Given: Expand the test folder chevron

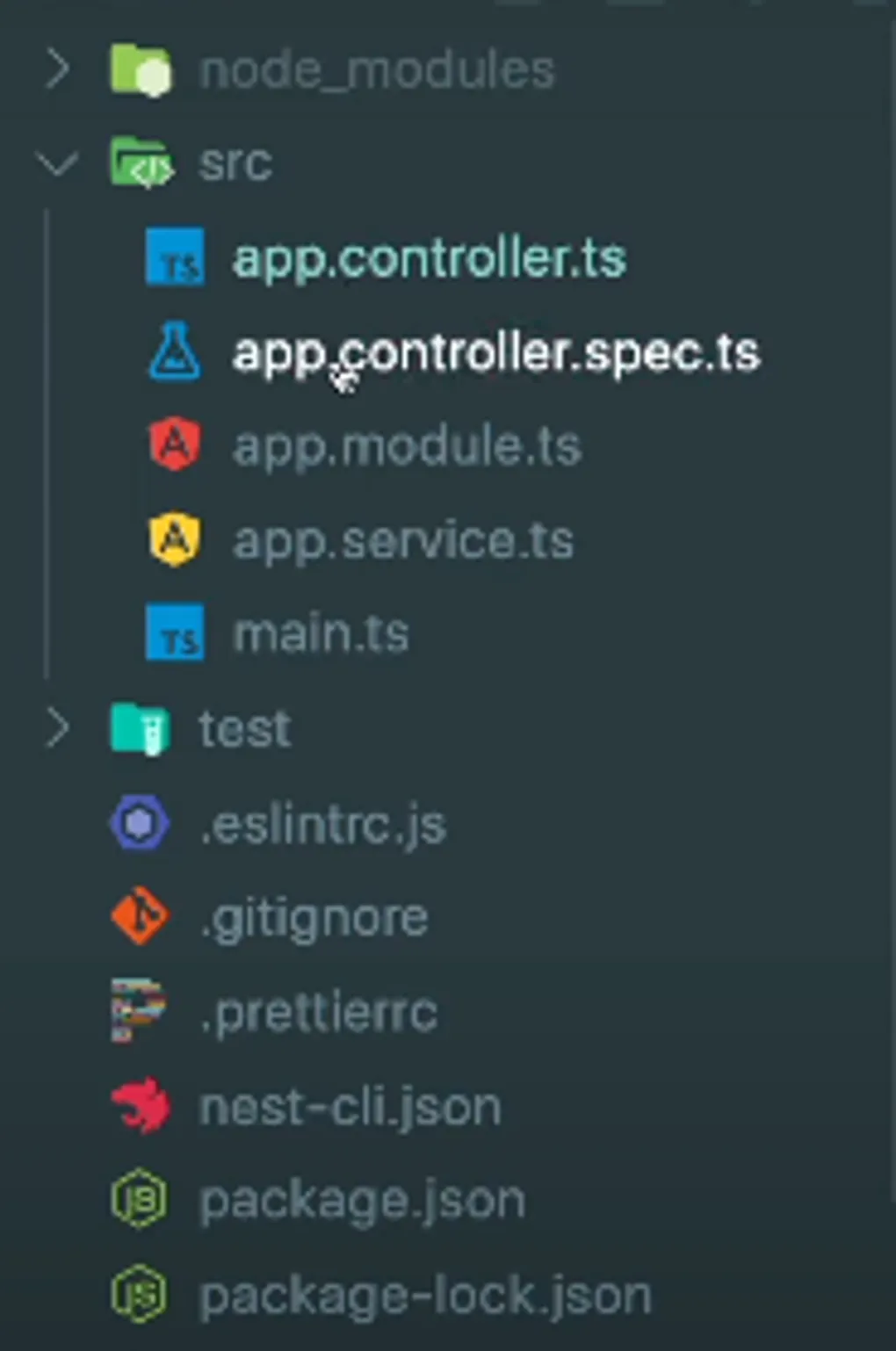Looking at the screenshot, I should (57, 728).
